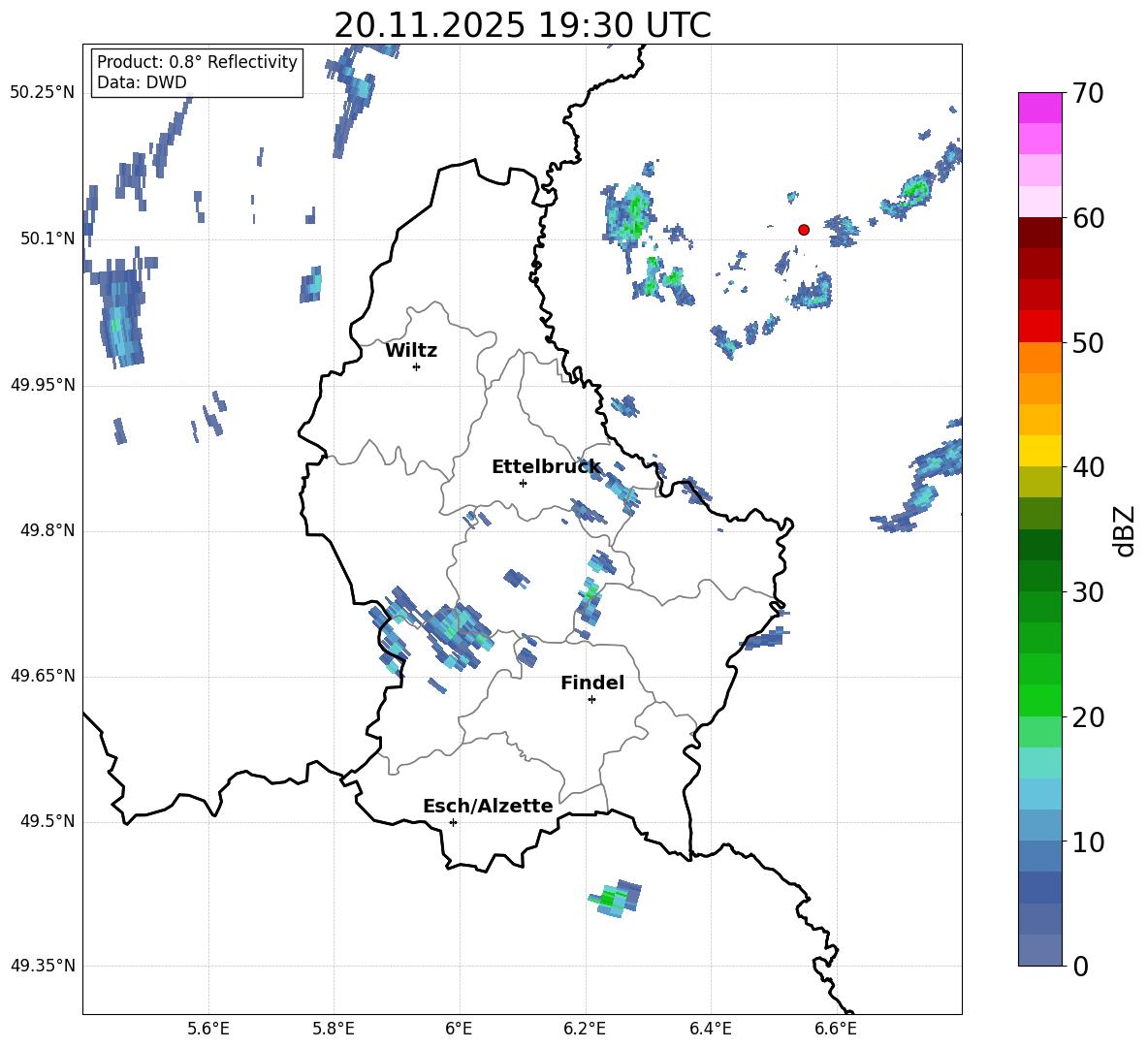Click the dBZ colorbar label
The image size is (1148, 1048).
[x=1124, y=531]
